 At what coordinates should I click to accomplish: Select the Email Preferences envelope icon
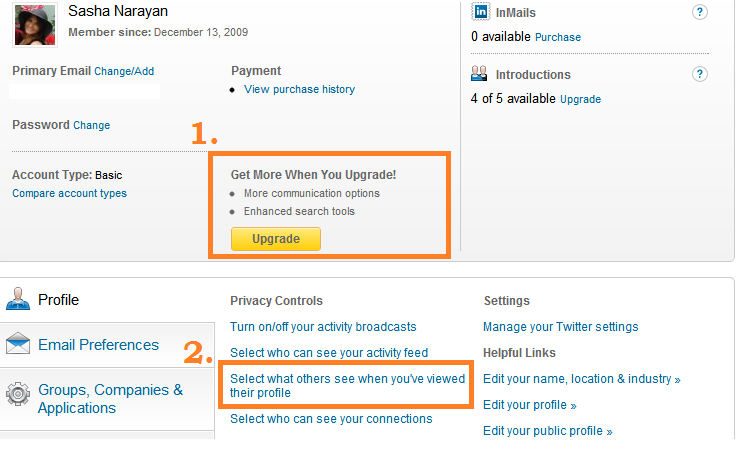point(18,343)
